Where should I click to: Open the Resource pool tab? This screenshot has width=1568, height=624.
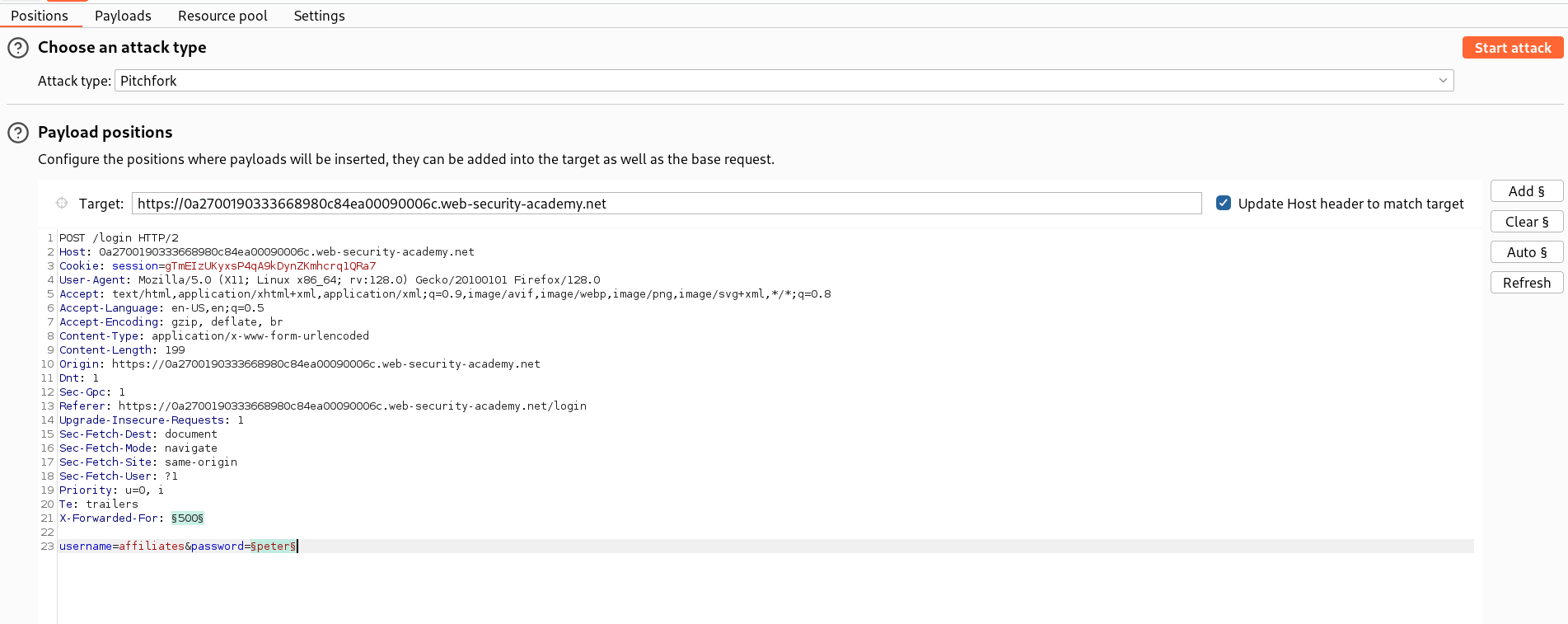[x=222, y=16]
